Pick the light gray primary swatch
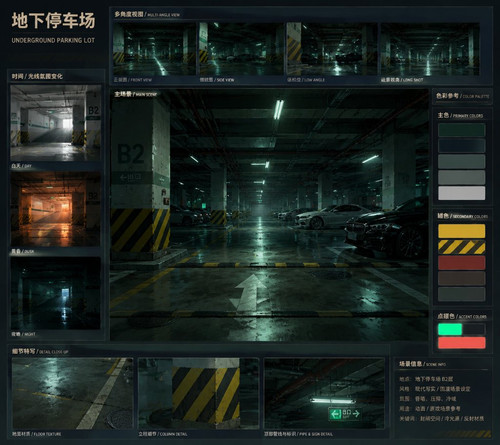This screenshot has height=445, width=500. [462, 193]
